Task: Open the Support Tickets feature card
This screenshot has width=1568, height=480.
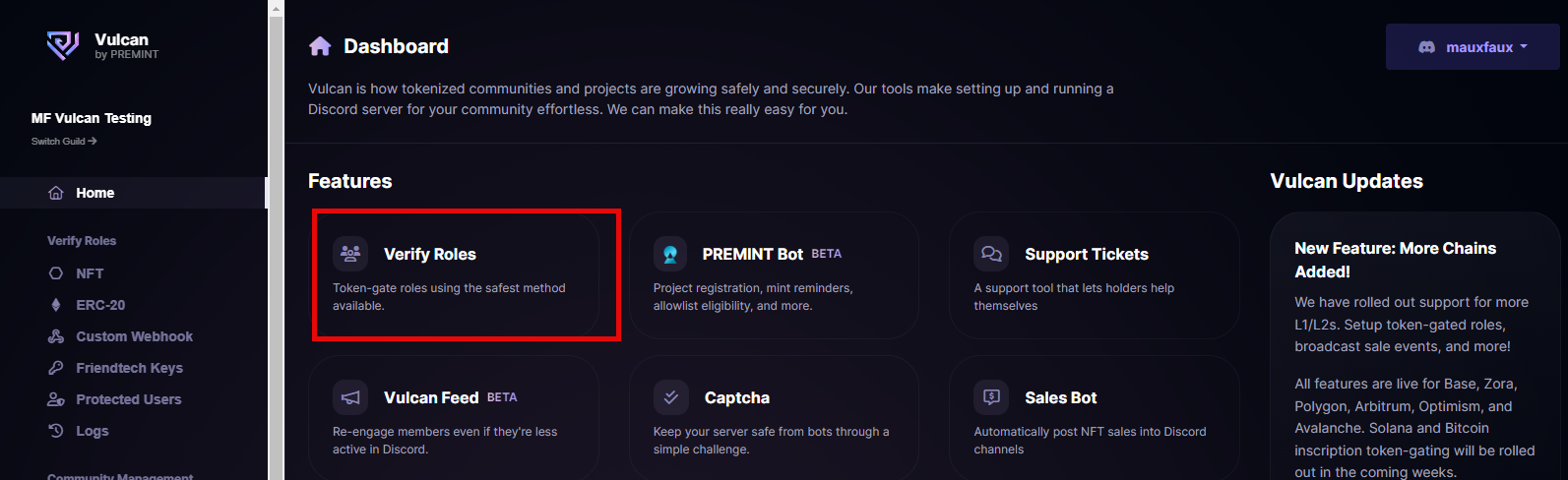Action: (1094, 275)
